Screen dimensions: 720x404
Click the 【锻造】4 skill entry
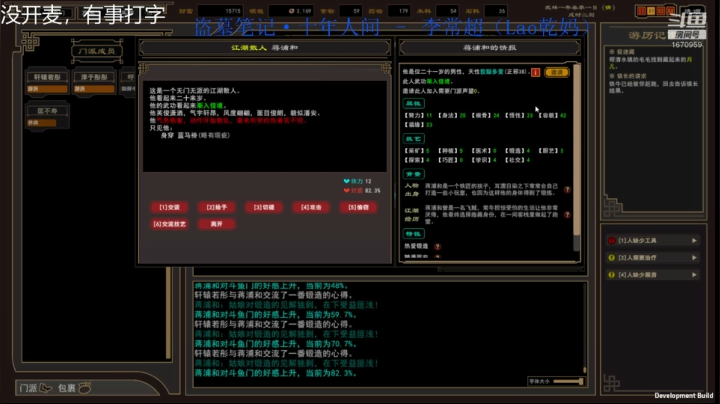(x=518, y=151)
